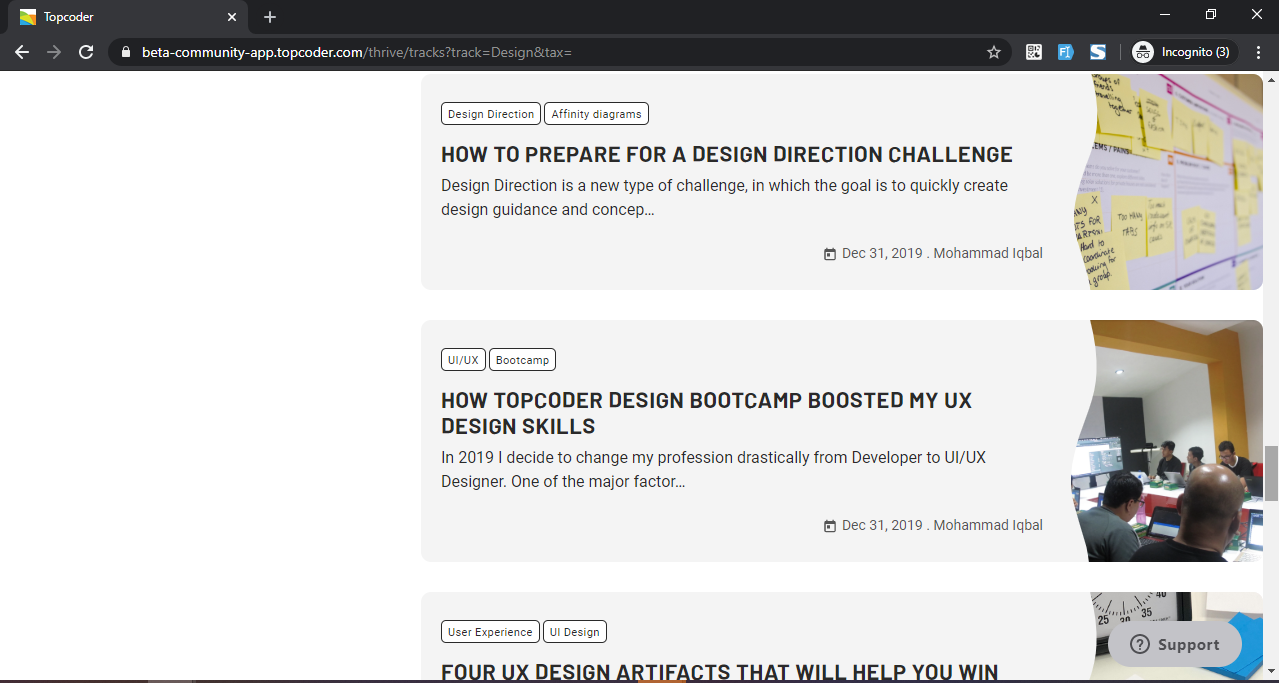Click calendar icon on Bootcamp article
The height and width of the screenshot is (683, 1279).
pyautogui.click(x=829, y=526)
